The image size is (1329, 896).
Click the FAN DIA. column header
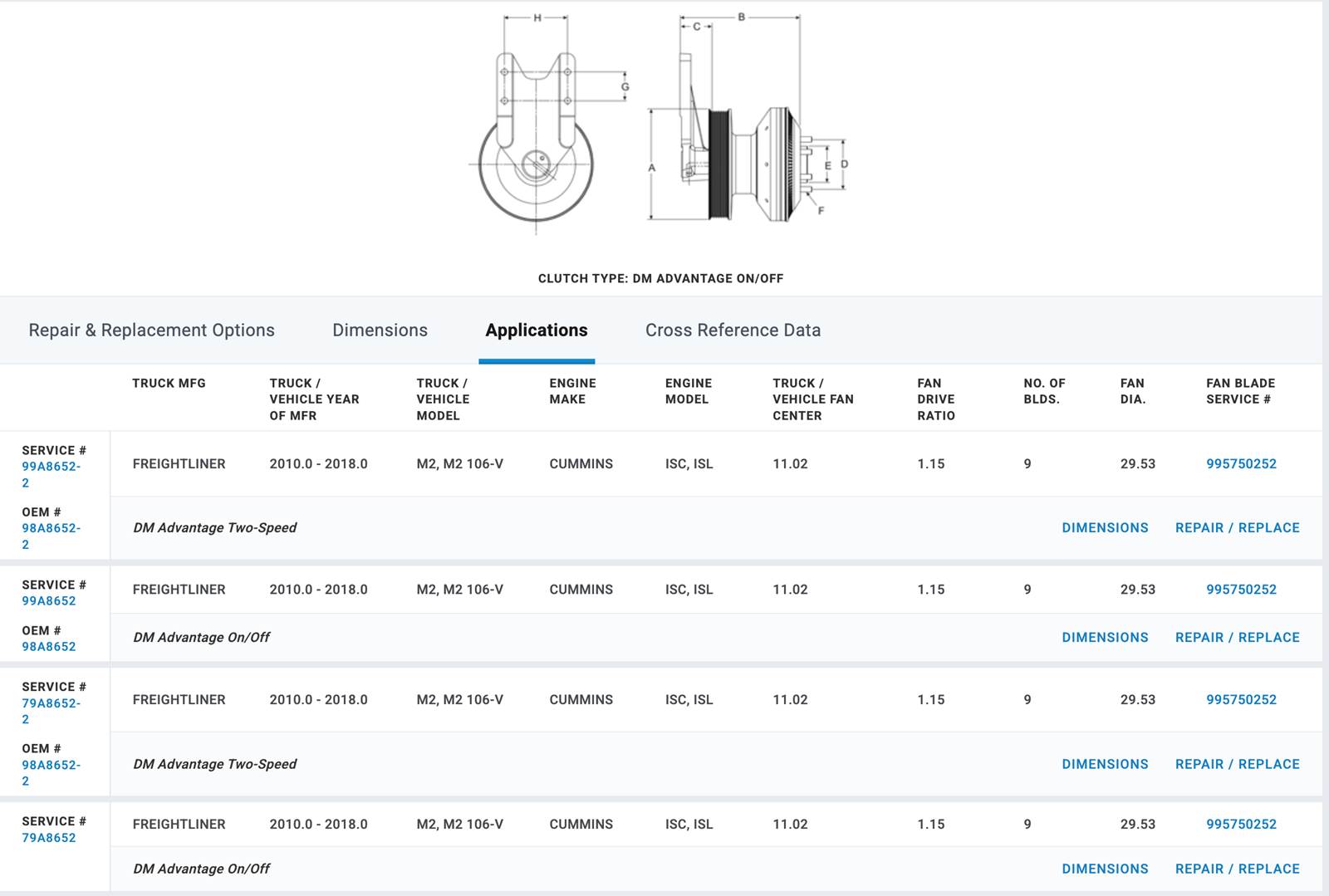click(1133, 391)
